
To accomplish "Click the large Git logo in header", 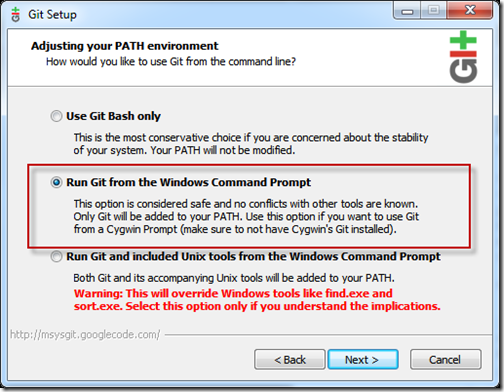I will (463, 57).
